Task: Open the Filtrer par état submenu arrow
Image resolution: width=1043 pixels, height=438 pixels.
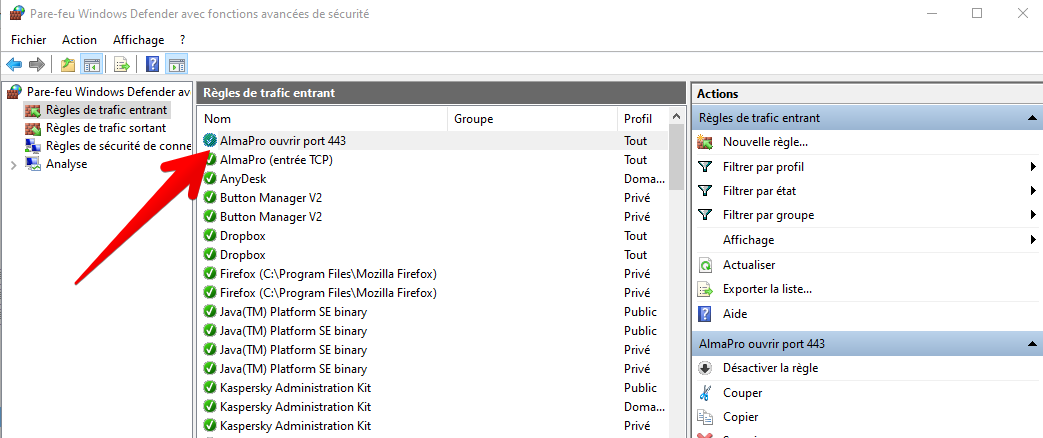Action: click(1033, 191)
